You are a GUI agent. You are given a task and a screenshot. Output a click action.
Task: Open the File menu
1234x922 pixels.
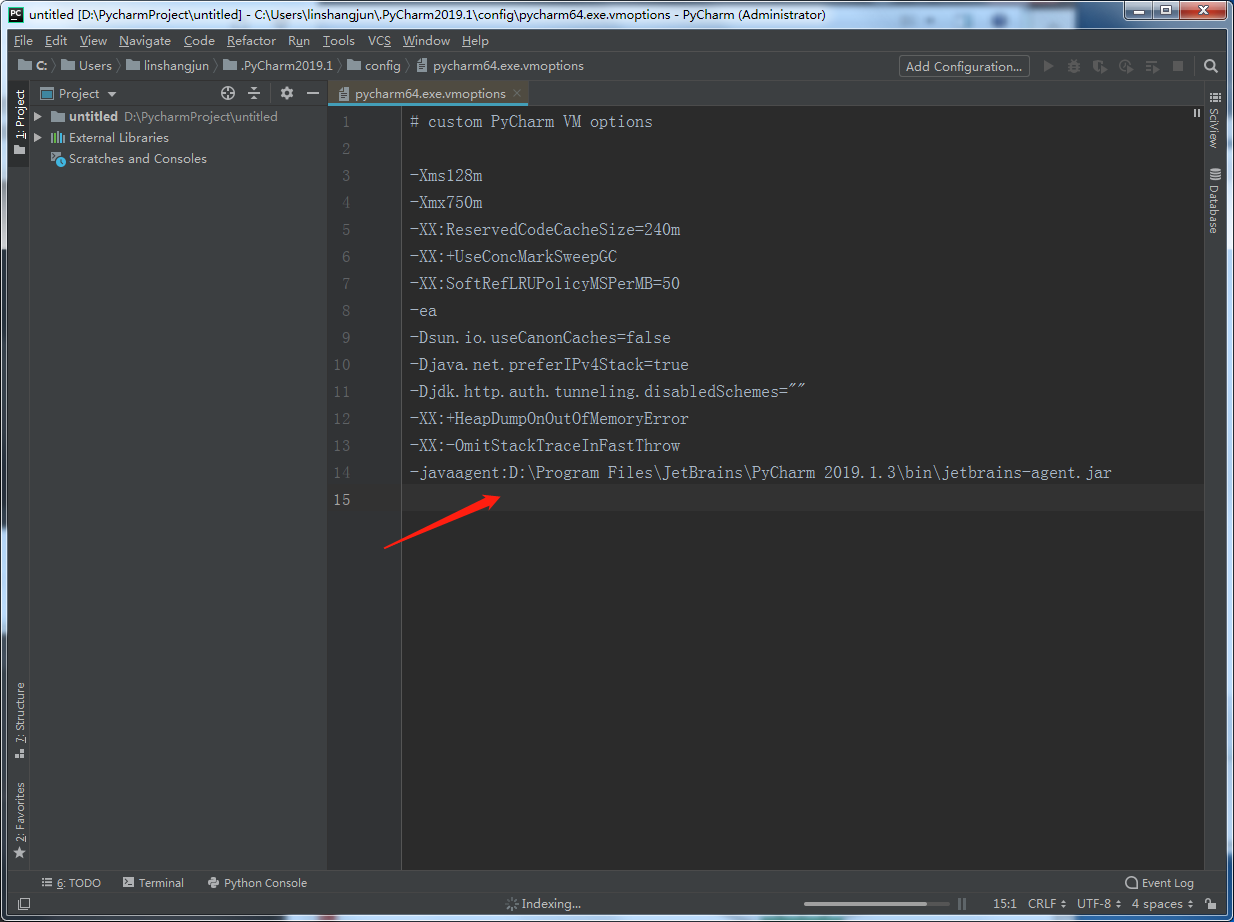coord(23,41)
